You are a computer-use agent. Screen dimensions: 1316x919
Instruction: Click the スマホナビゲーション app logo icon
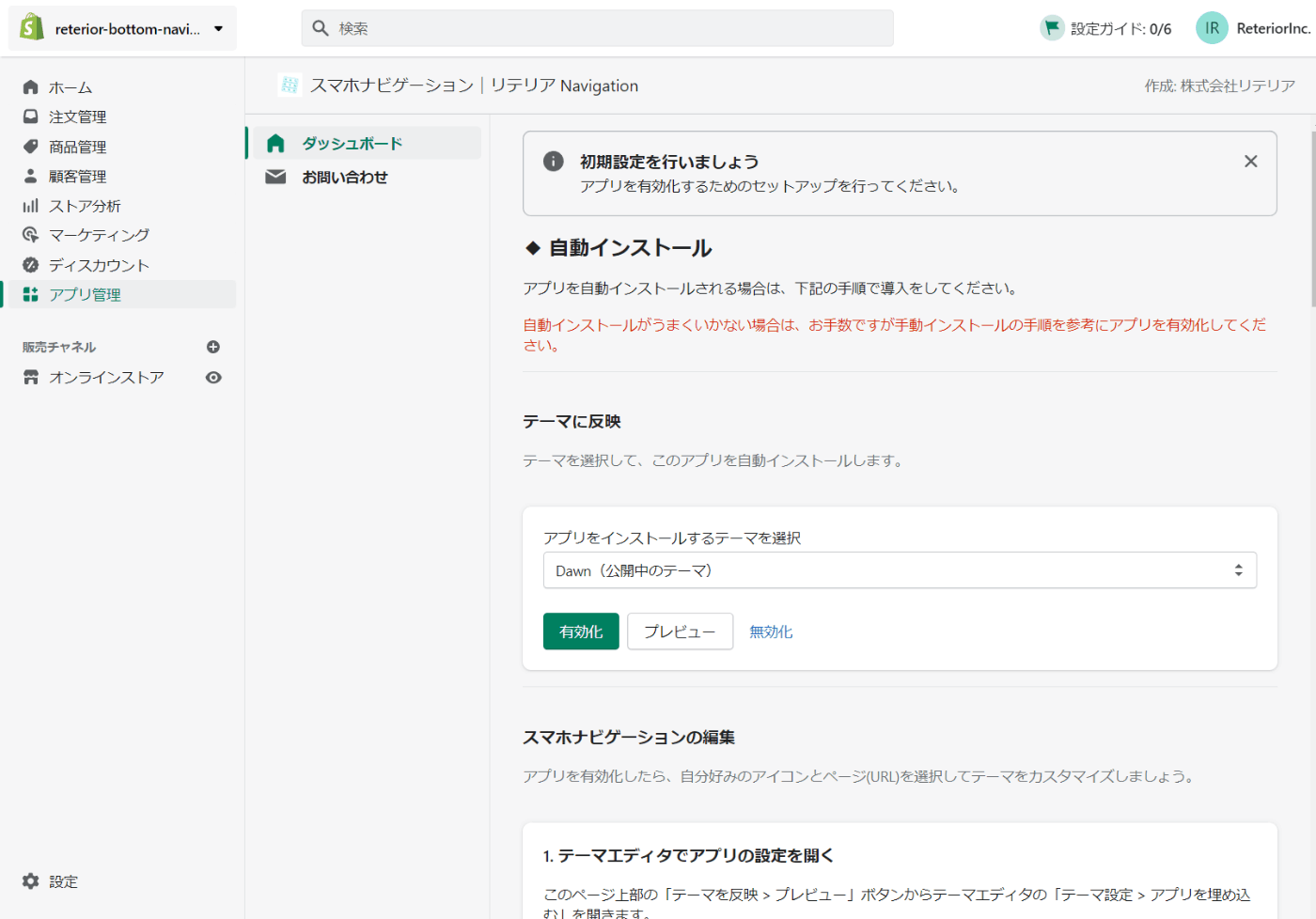tap(290, 86)
